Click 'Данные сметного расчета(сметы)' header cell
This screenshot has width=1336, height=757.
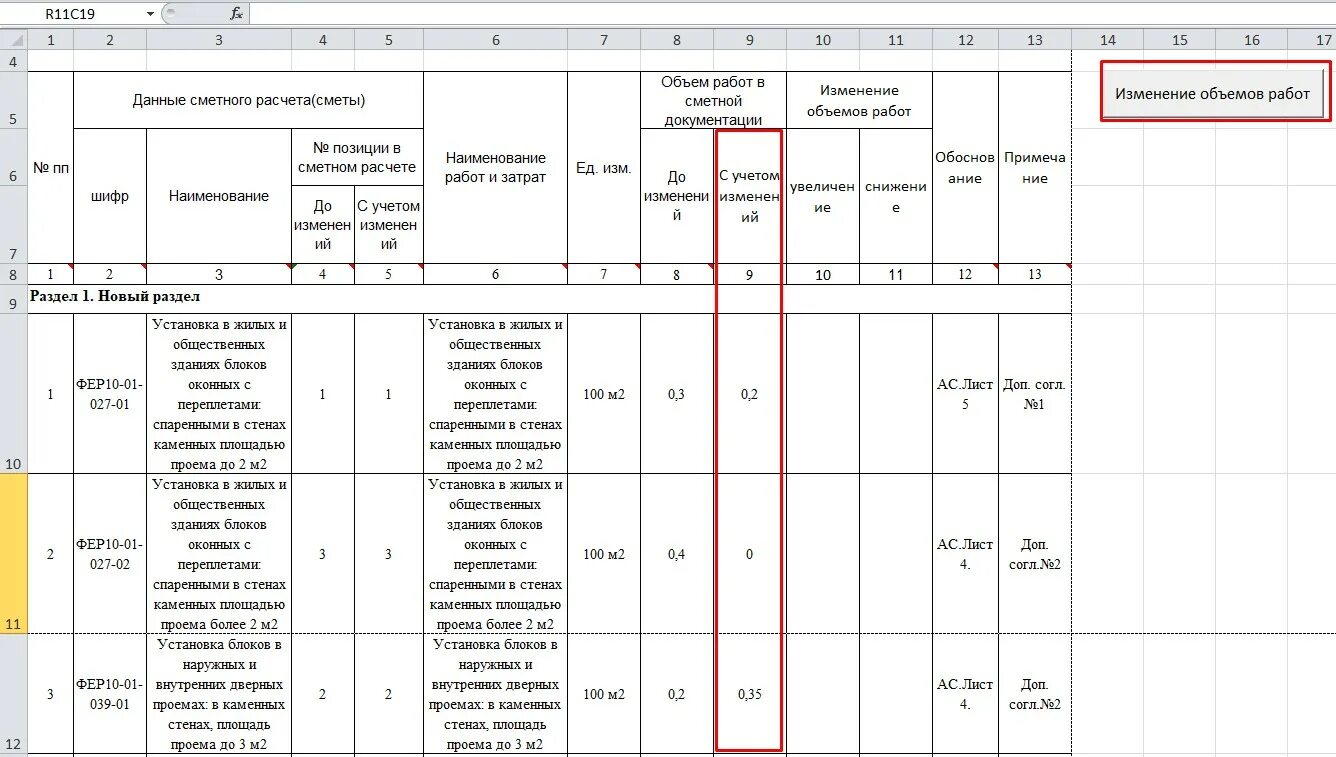point(248,100)
